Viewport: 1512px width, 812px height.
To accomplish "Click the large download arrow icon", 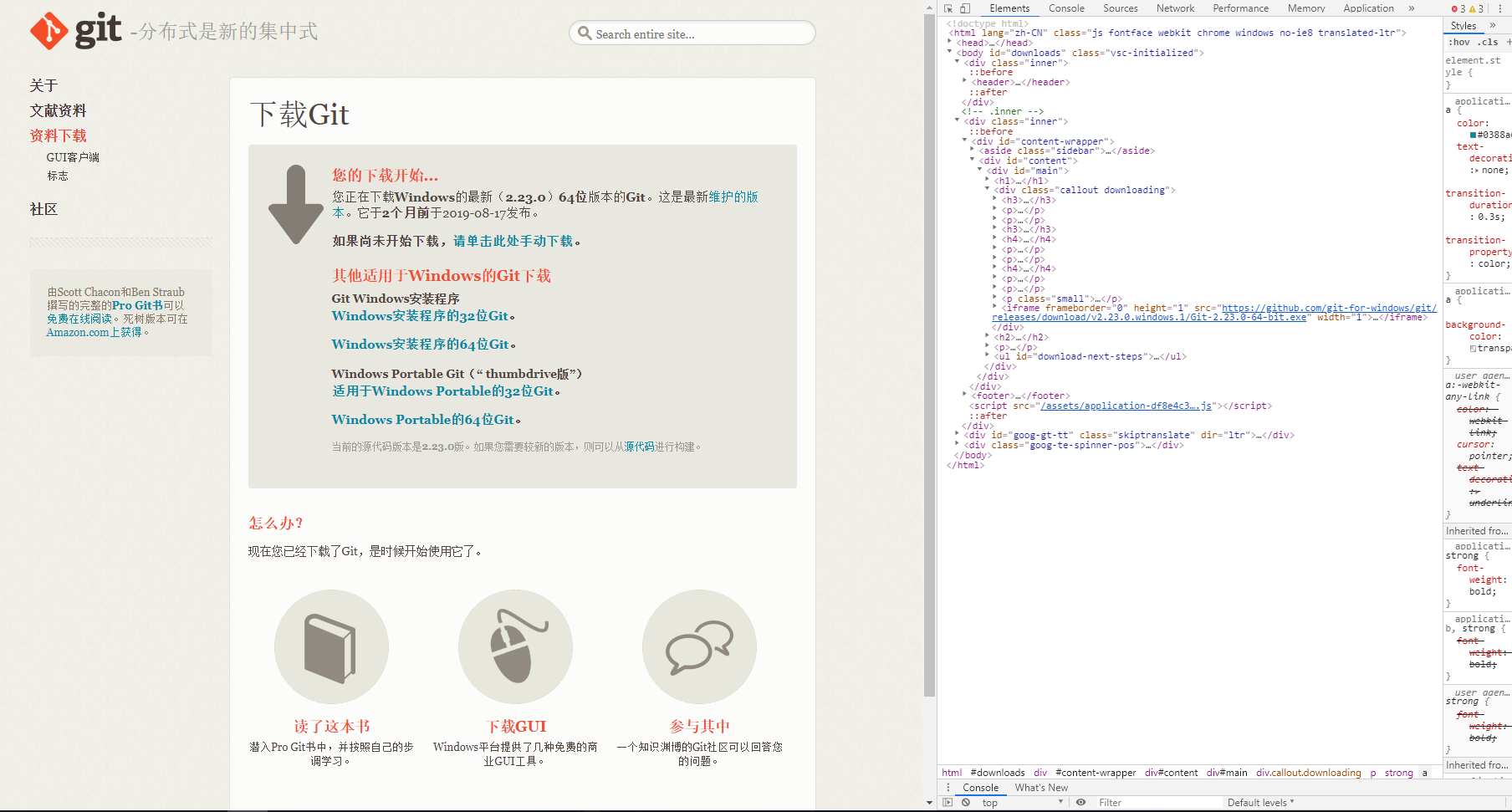I will pyautogui.click(x=295, y=205).
